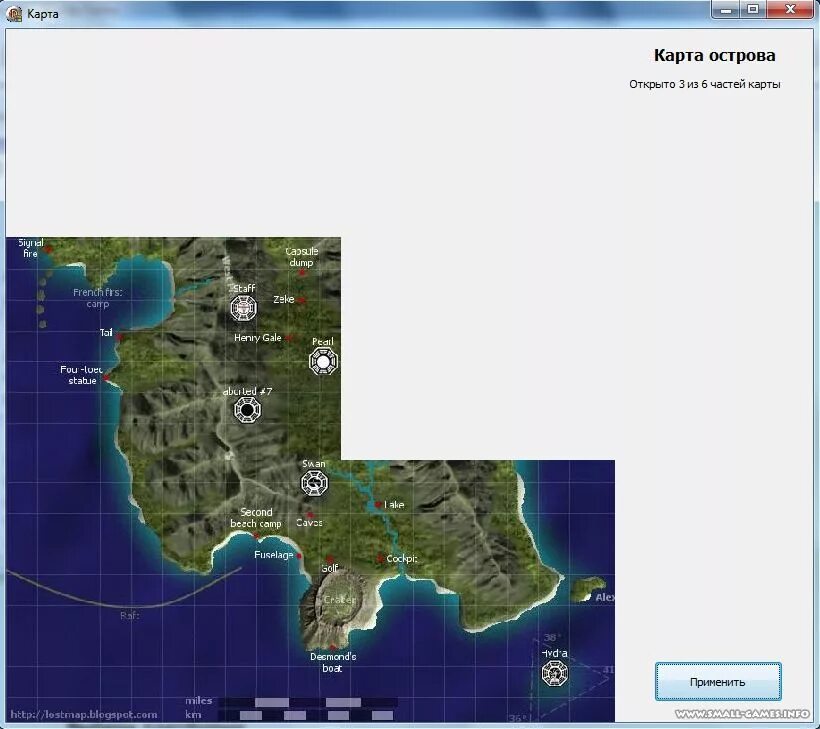Click the Crater label
820x729 pixels.
(x=339, y=600)
